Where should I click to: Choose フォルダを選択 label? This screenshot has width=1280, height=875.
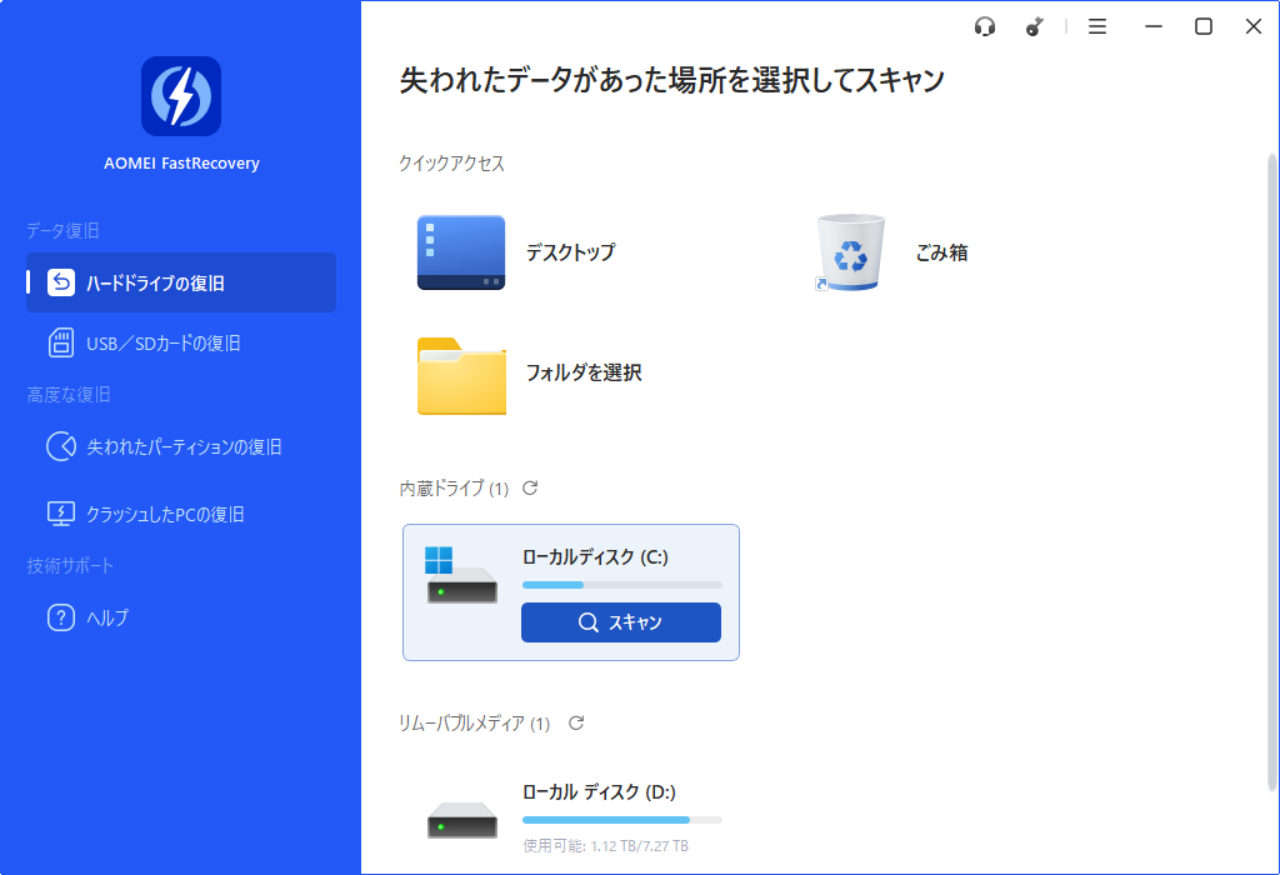(584, 373)
